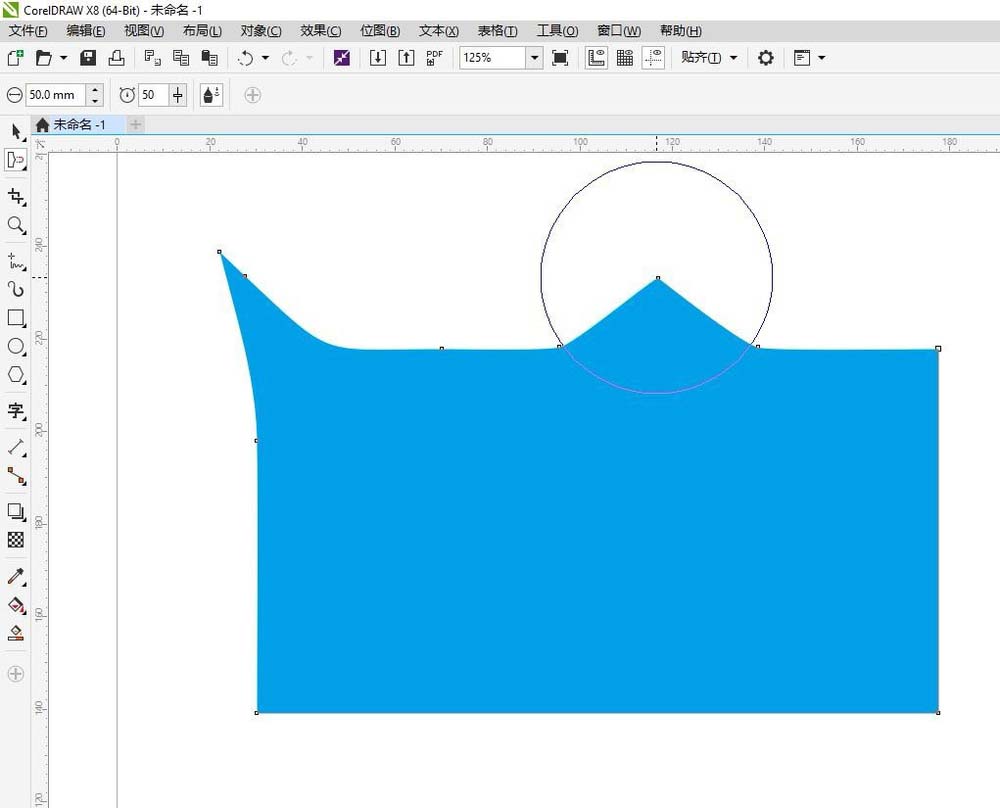Click the Publish to PDF button
This screenshot has height=808, width=1000.
435,58
